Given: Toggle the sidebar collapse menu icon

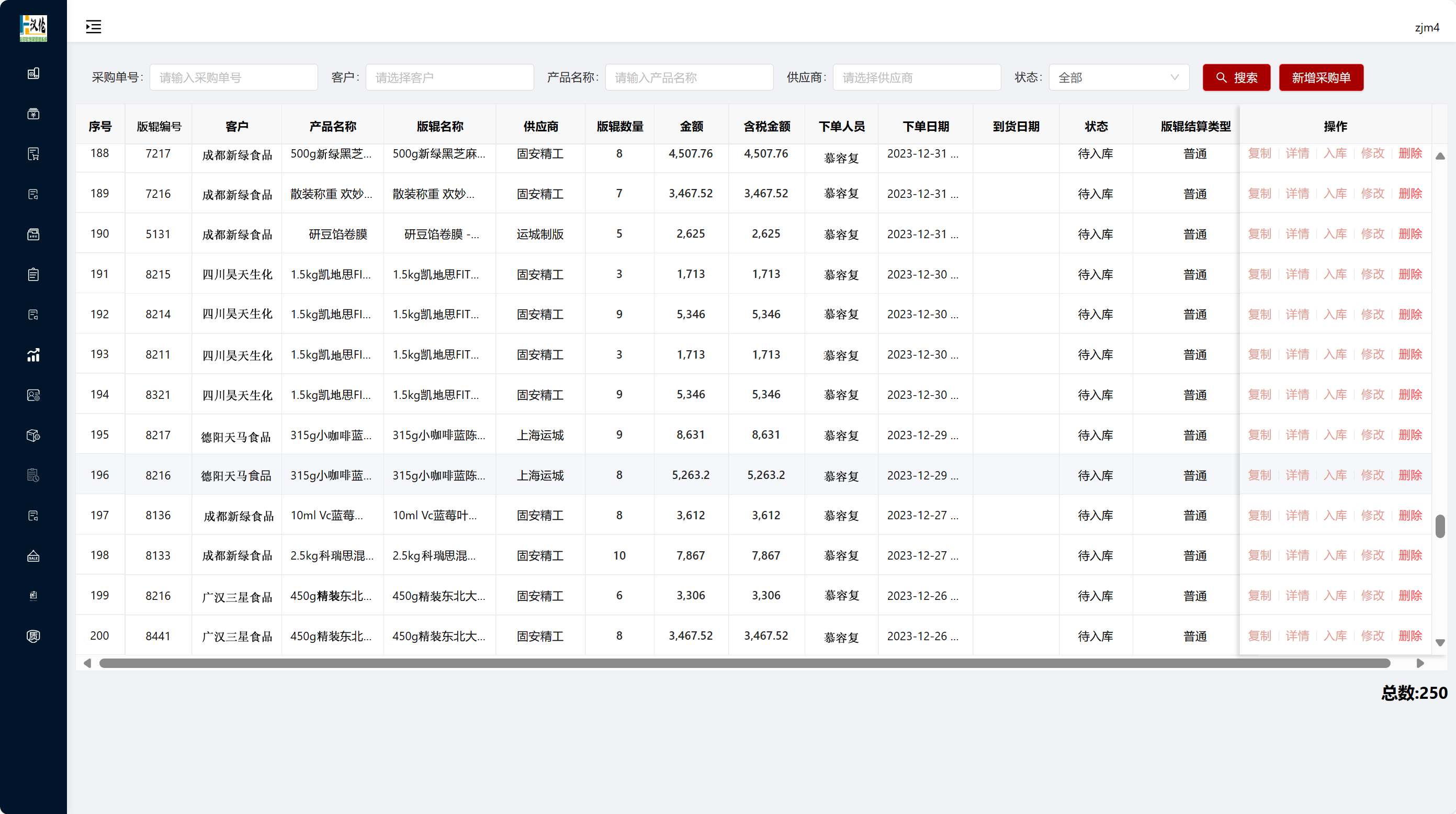Looking at the screenshot, I should (93, 27).
